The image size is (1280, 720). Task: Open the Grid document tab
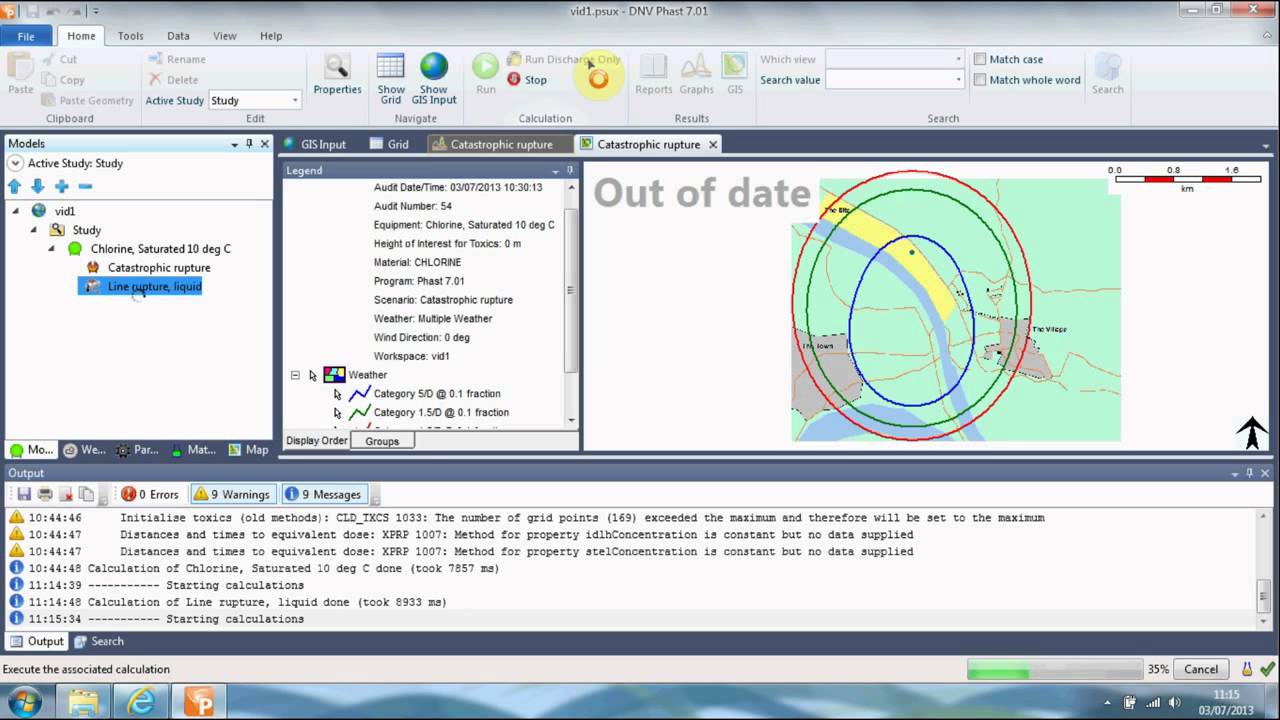tap(390, 144)
